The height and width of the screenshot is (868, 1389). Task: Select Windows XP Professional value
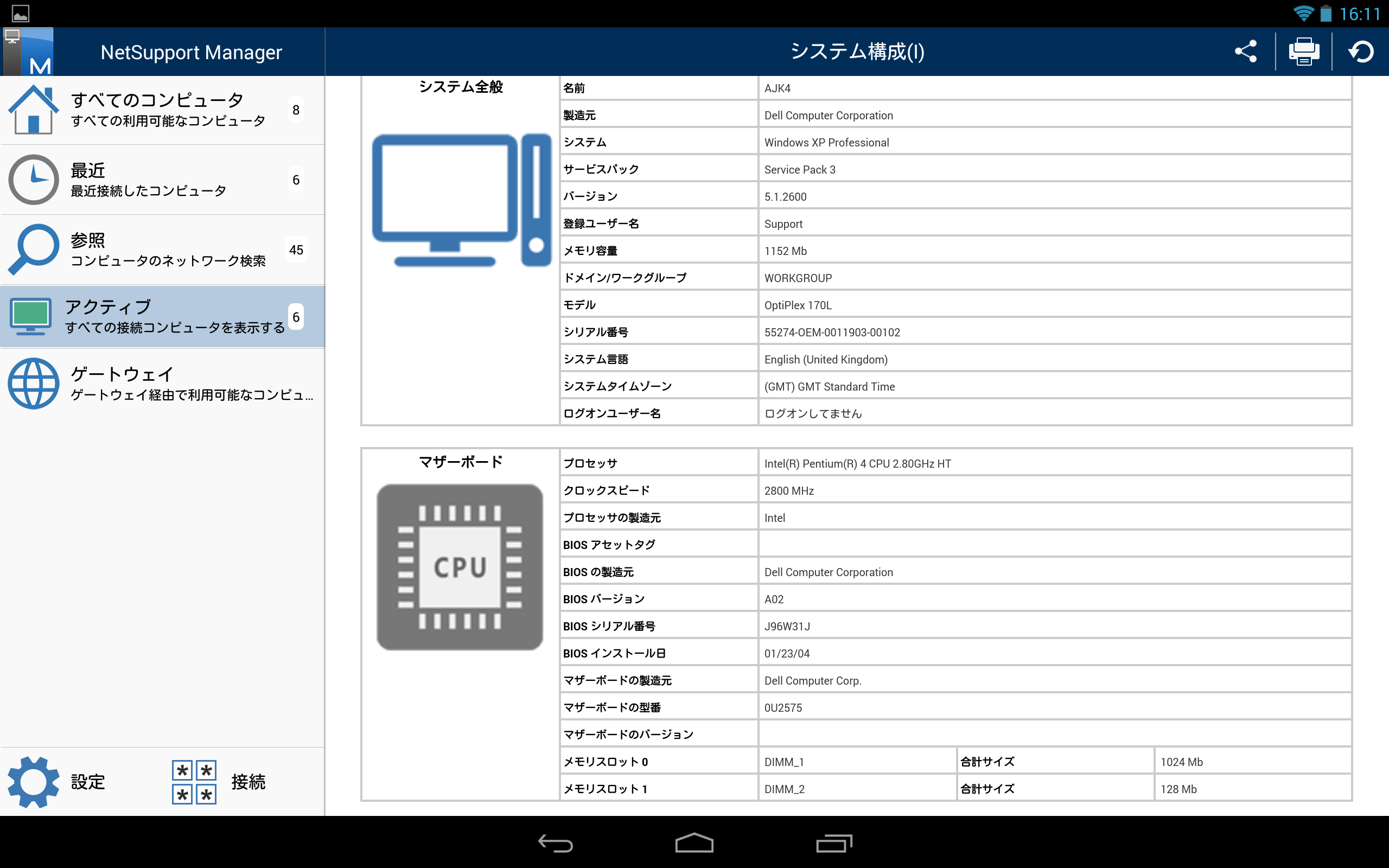tap(826, 142)
